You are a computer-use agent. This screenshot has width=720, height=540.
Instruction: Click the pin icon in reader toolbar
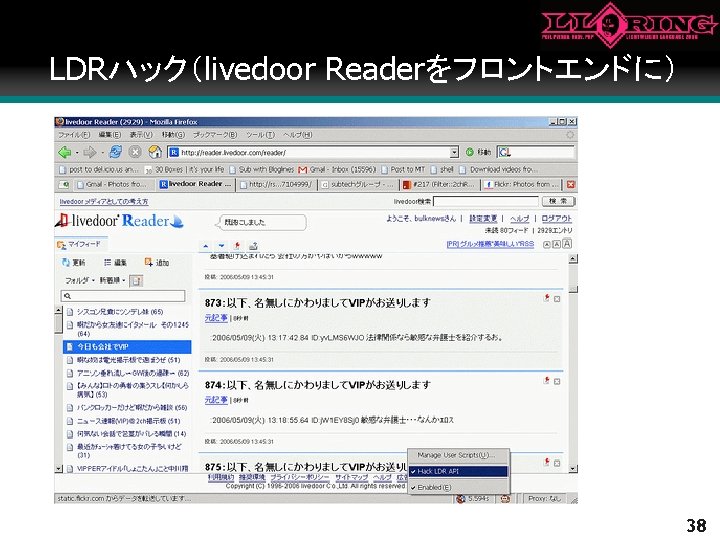coord(237,246)
